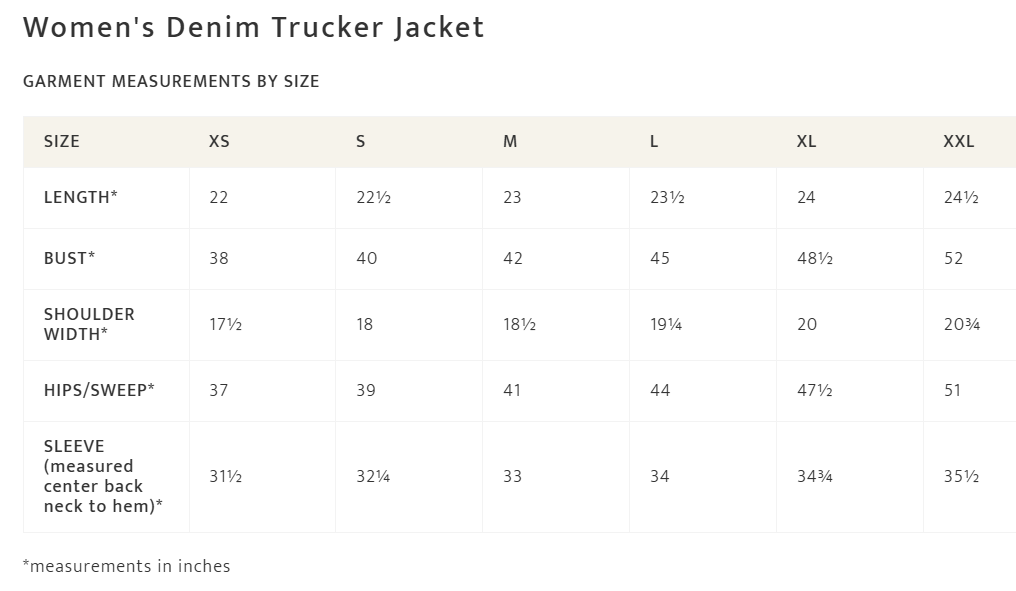Screen dimensions: 1016x591
Task: Click the Garment Measurements By Size heading
Action: click(x=171, y=82)
